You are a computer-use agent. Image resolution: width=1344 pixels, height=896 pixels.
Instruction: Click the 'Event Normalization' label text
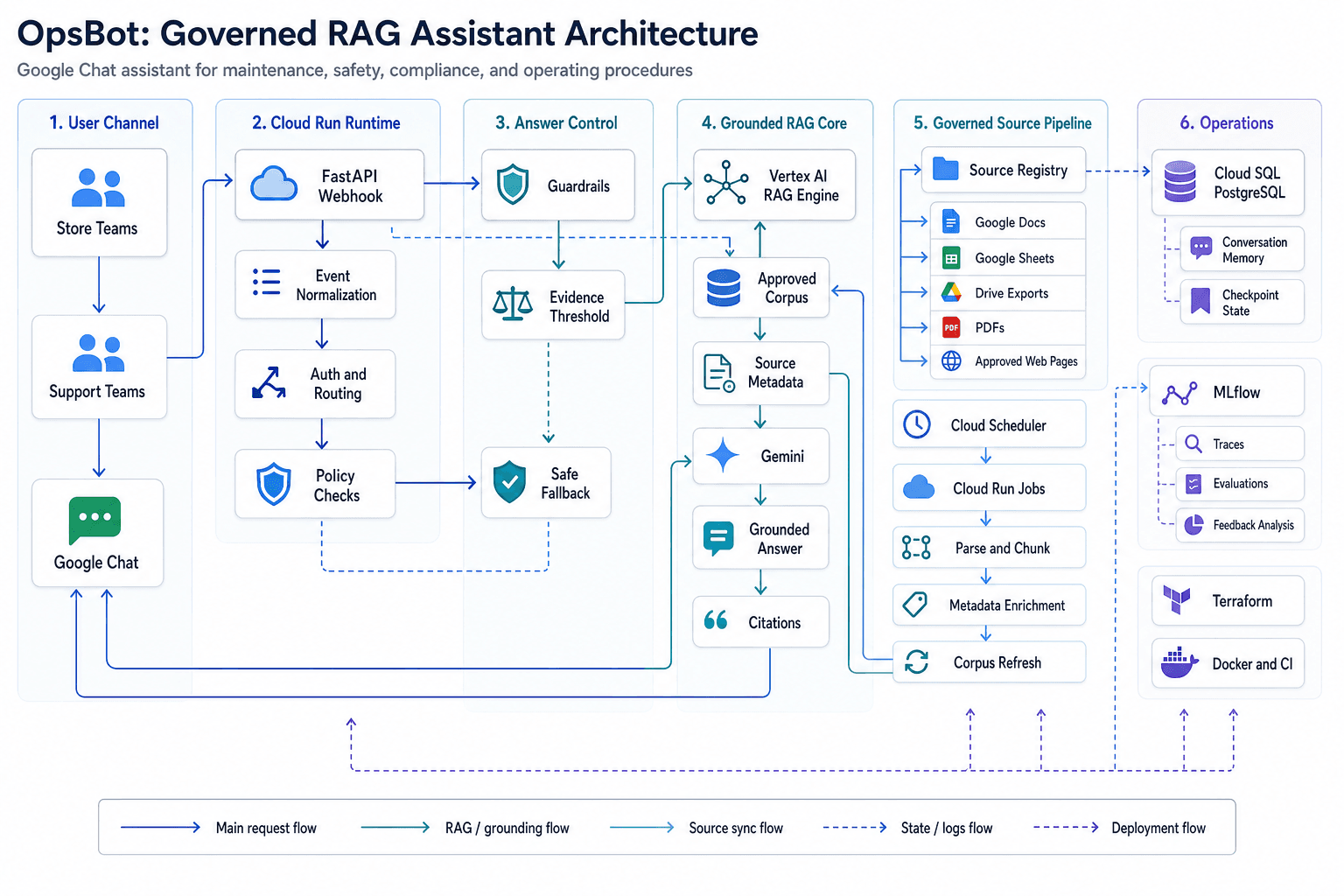336,285
